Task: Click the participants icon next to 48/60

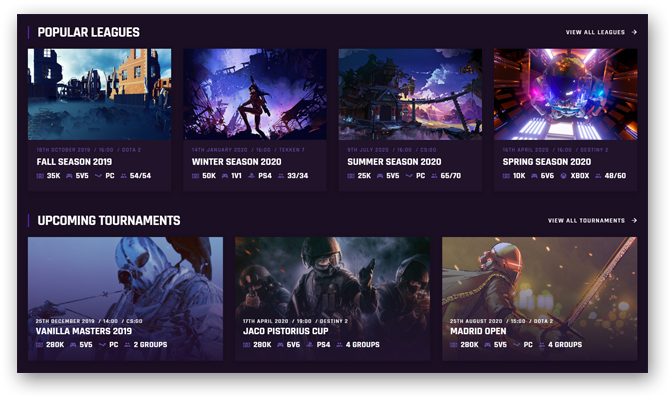Action: point(597,176)
